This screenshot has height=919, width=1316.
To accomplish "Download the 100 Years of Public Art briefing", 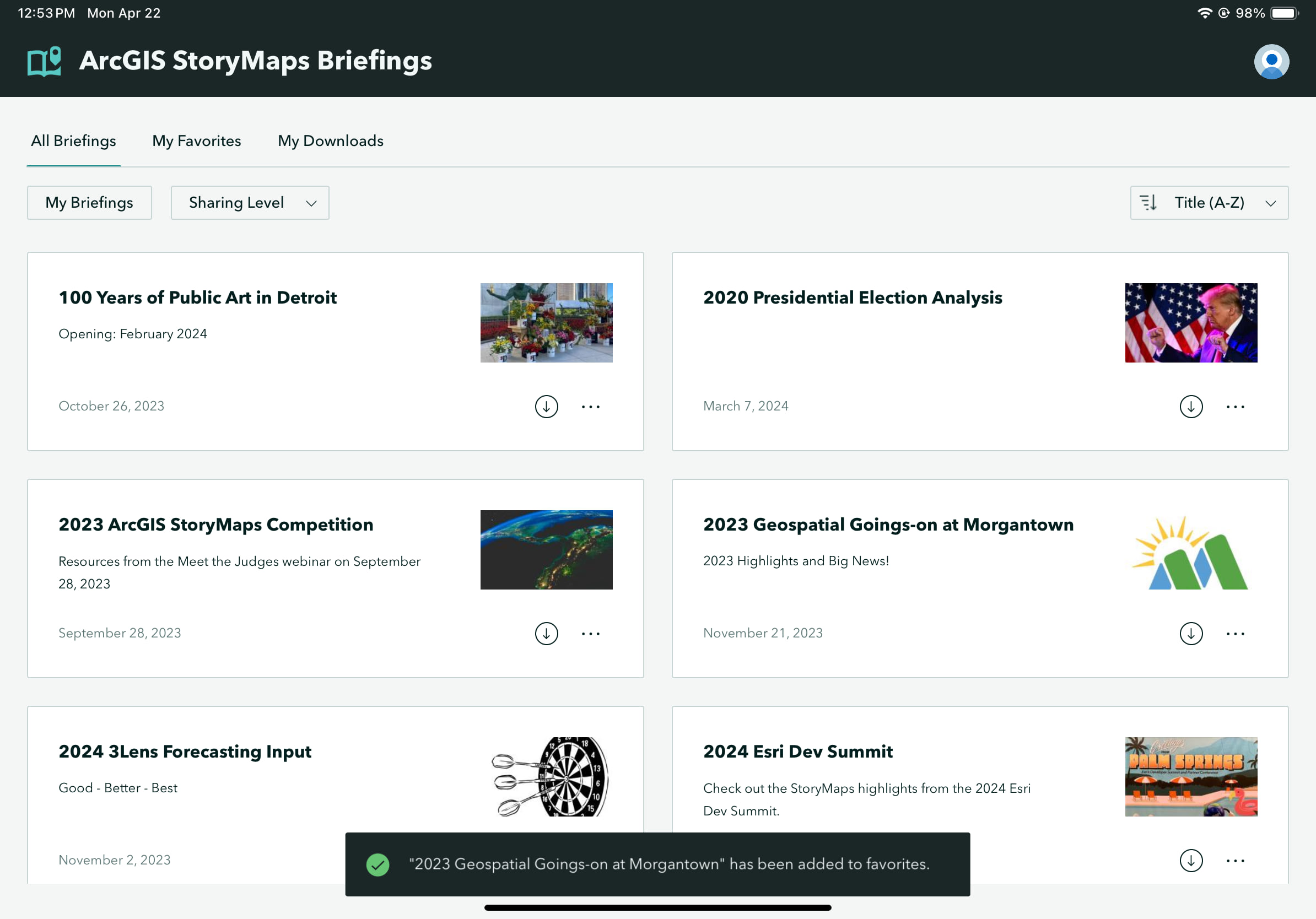I will (546, 406).
